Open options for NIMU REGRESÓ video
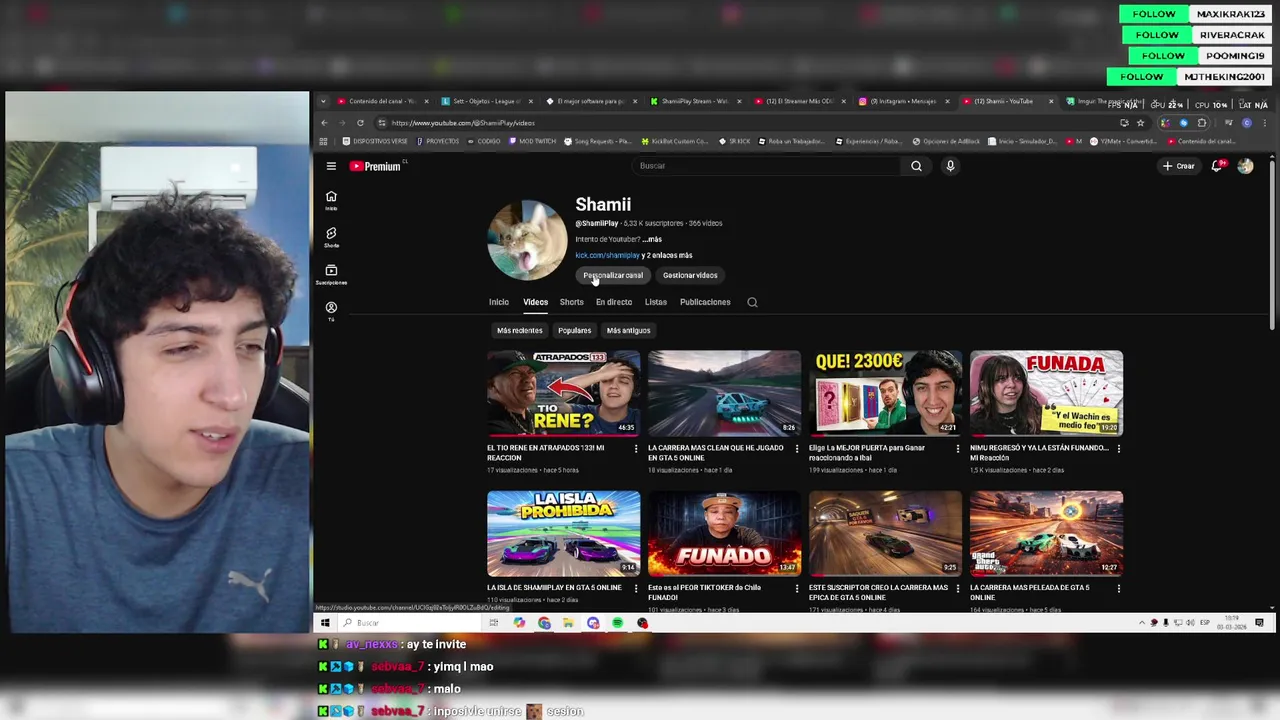The height and width of the screenshot is (720, 1280). [x=1118, y=448]
